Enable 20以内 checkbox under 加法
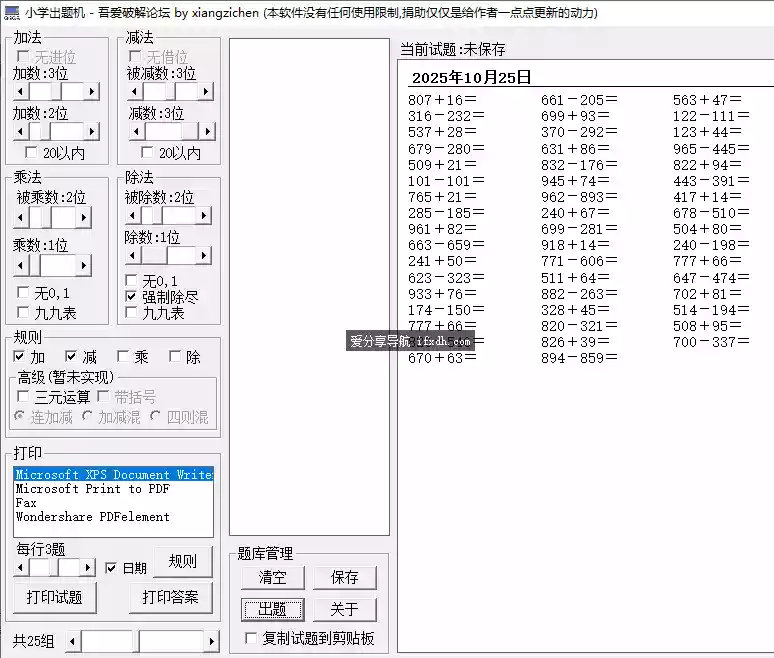 [31, 153]
